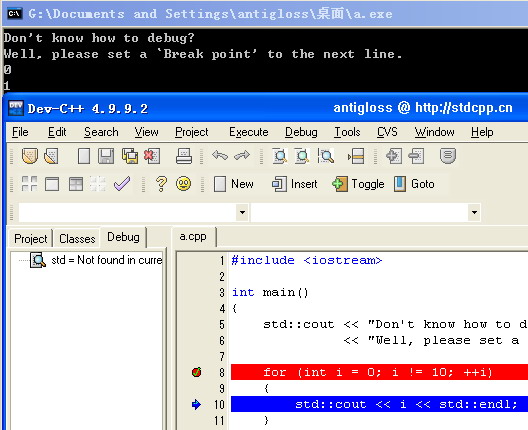This screenshot has height=430, width=528.
Task: Close the file with the red X page icon
Action: [152, 156]
